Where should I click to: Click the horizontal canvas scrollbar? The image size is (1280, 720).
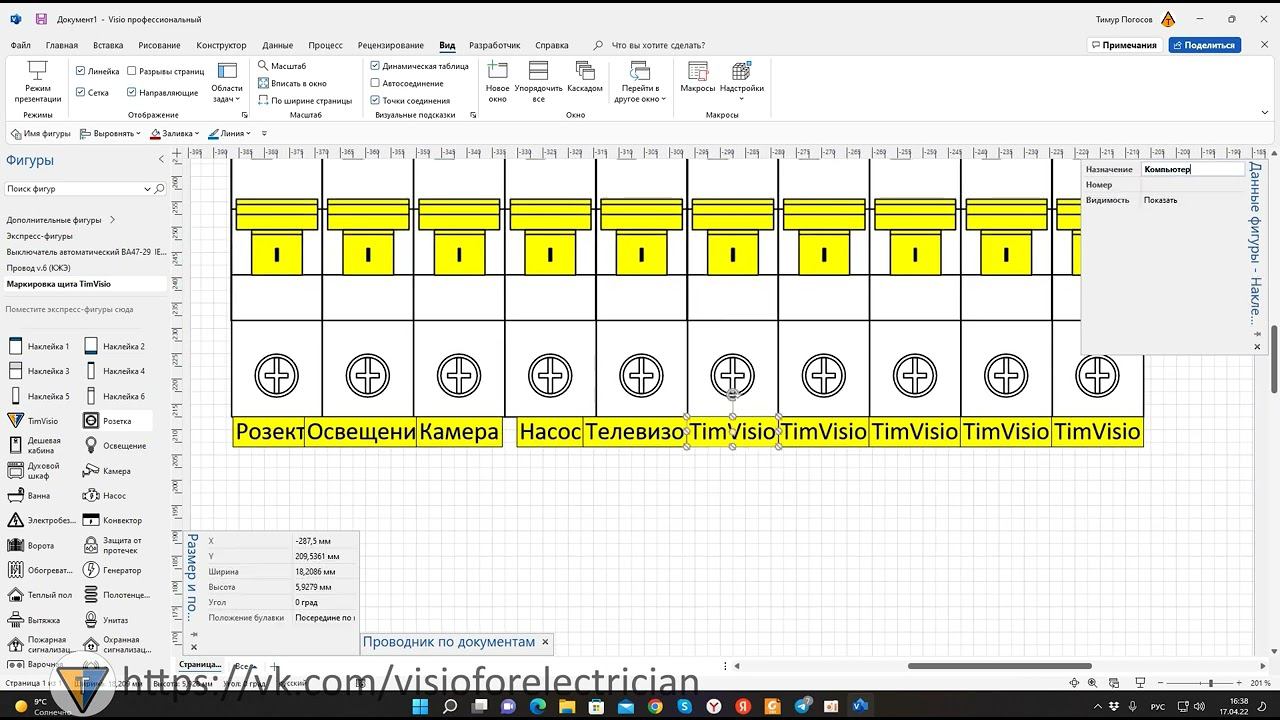pyautogui.click(x=999, y=665)
